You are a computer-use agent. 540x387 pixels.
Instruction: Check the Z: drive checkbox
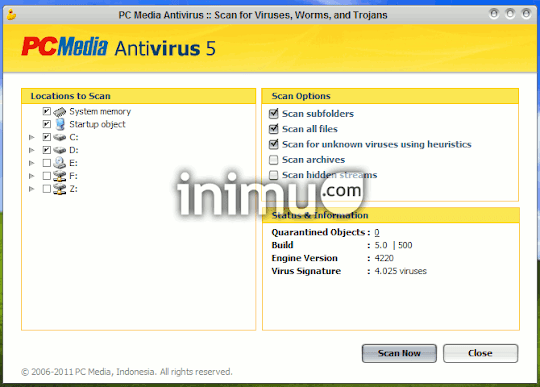tap(47, 189)
